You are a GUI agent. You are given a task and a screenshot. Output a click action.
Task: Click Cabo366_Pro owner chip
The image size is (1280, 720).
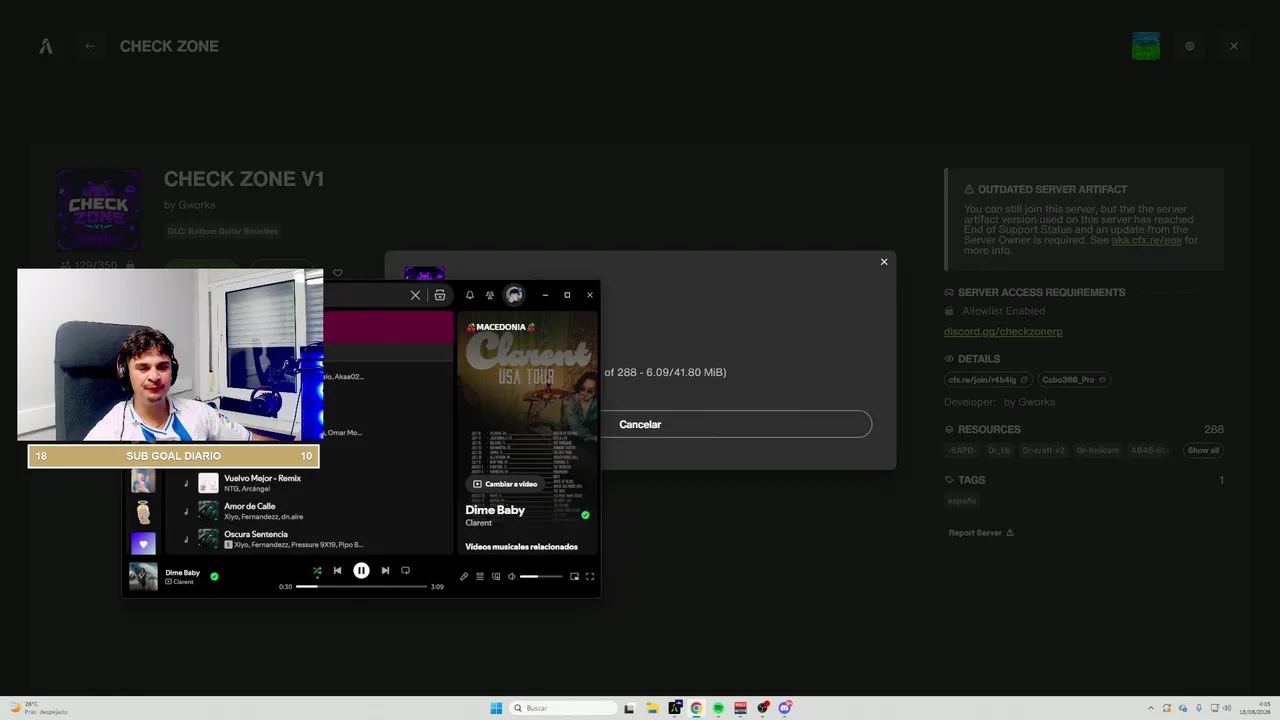pyautogui.click(x=1074, y=380)
